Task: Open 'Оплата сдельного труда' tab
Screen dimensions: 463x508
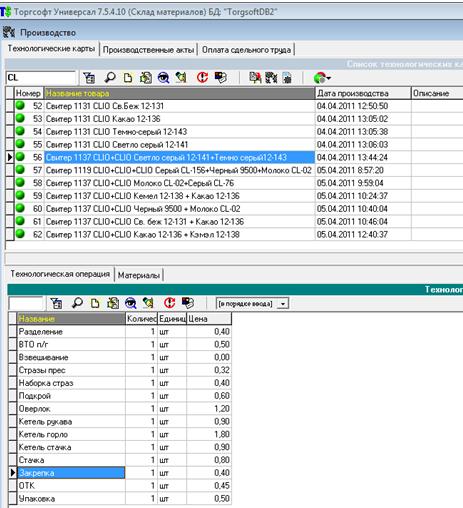Action: tap(246, 50)
